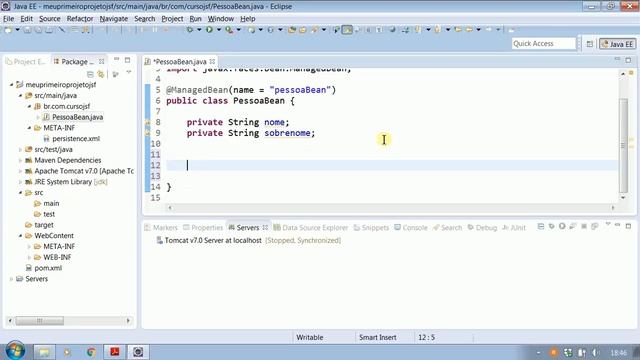Toggle the highlighted Mark Occurrences toolbar button
Image resolution: width=640 pixels, height=360 pixels.
[x=347, y=30]
